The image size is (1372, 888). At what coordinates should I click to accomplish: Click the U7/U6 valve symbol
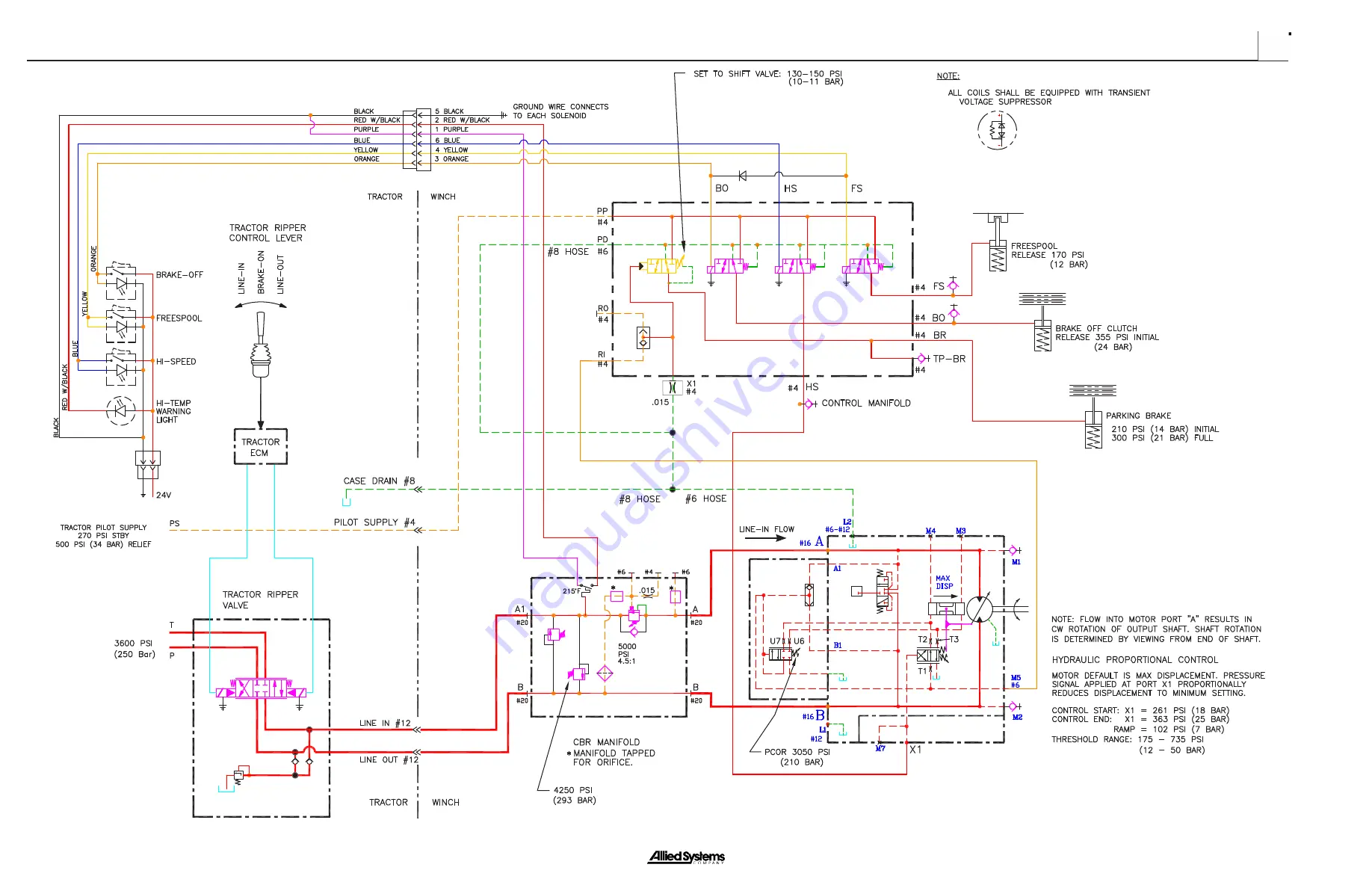784,654
